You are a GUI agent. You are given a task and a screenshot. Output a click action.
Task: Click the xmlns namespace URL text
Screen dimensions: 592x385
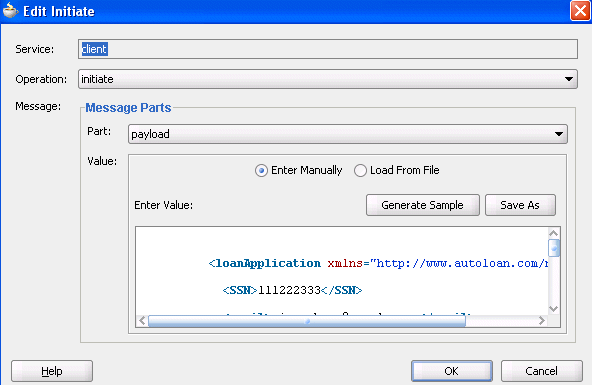click(459, 263)
